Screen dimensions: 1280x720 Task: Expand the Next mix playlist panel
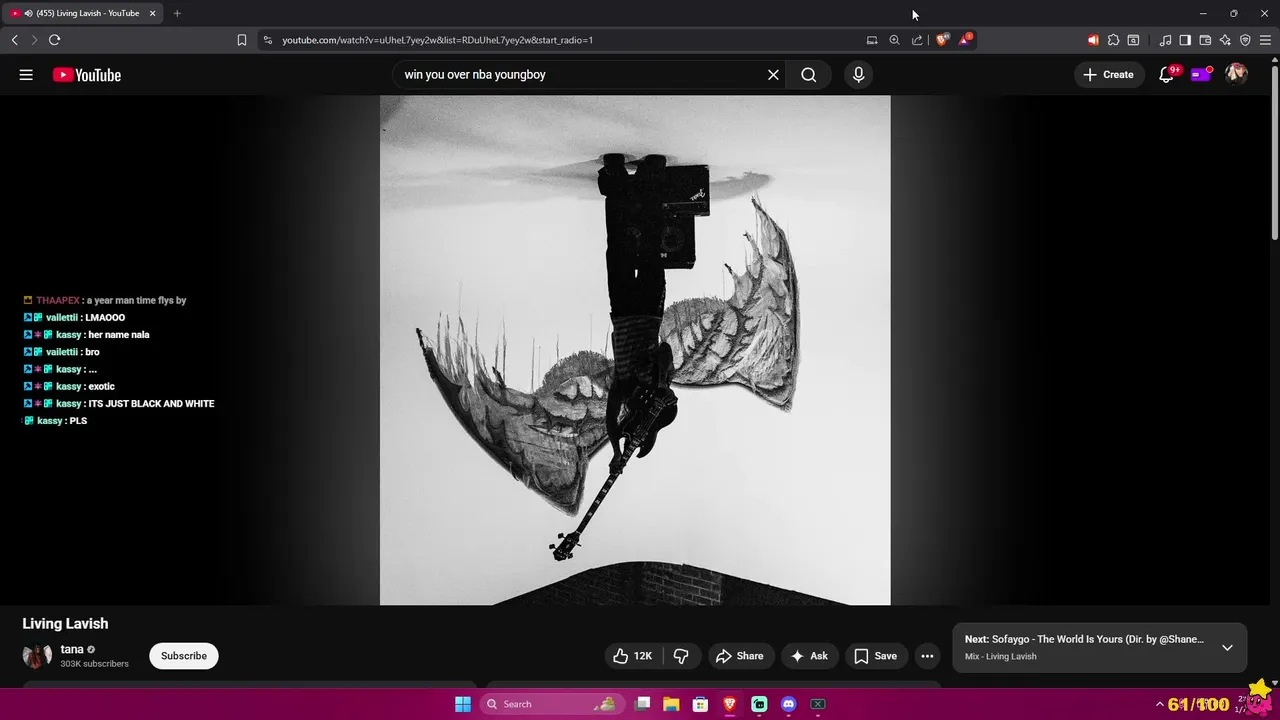click(1227, 647)
